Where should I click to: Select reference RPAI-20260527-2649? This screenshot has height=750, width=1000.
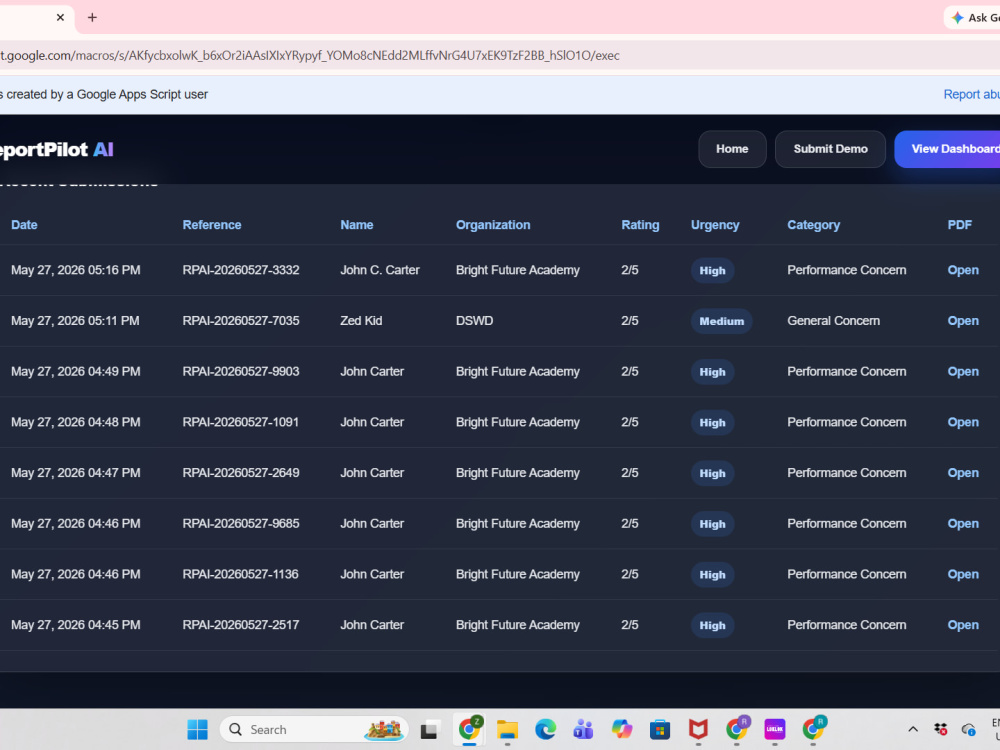[240, 473]
